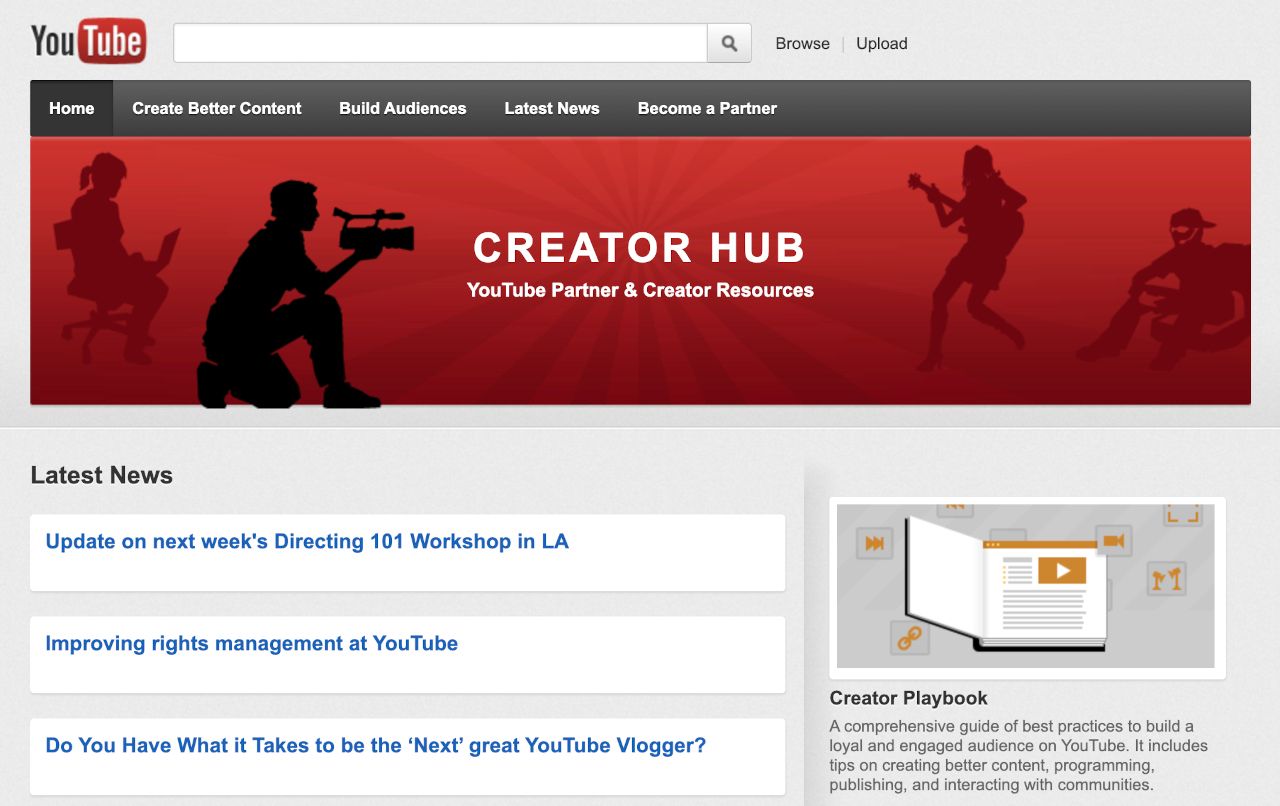Open the Latest News tab
Screen dimensions: 1280x806
pos(552,108)
